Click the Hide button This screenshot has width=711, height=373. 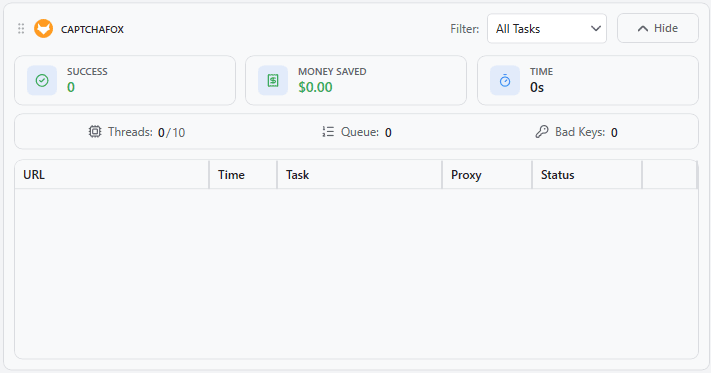click(658, 28)
